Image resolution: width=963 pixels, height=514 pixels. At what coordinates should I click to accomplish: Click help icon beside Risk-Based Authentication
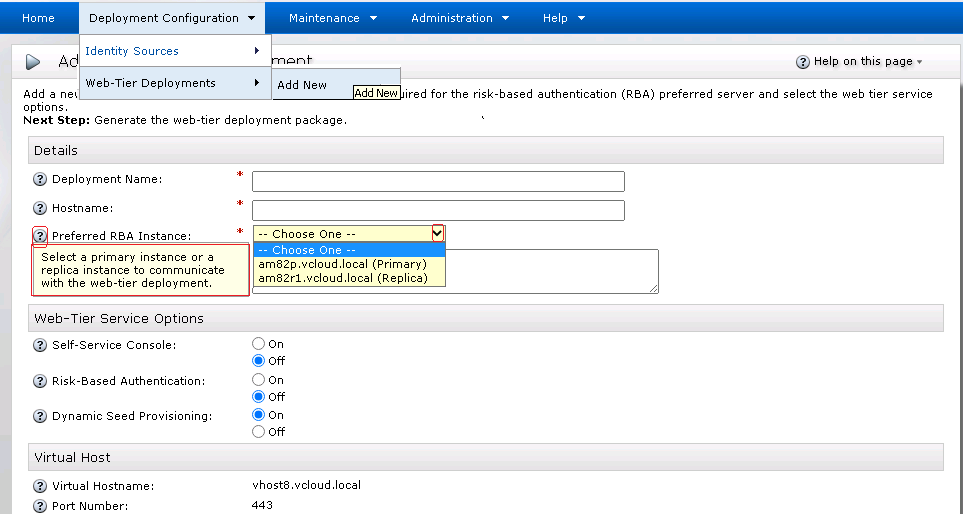[40, 381]
